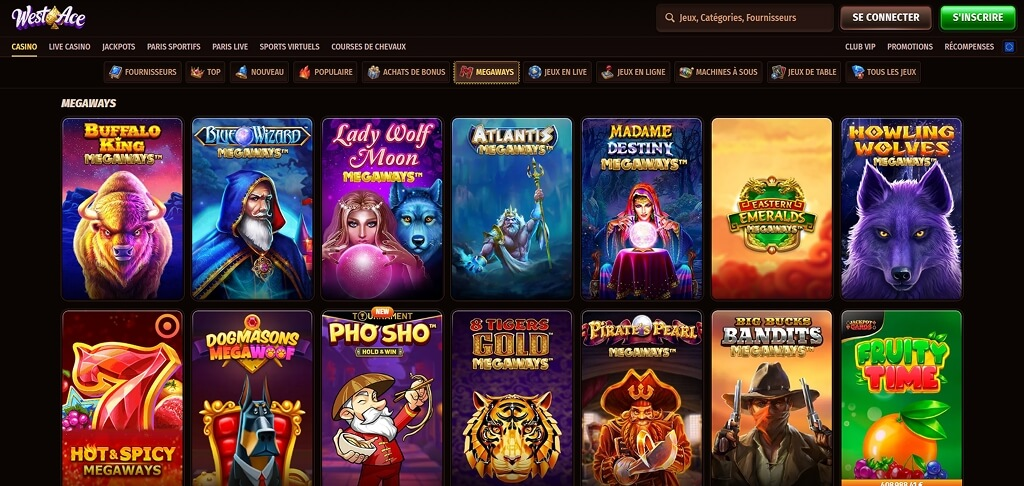
Task: Go to the Jackpots tab
Action: [x=119, y=46]
